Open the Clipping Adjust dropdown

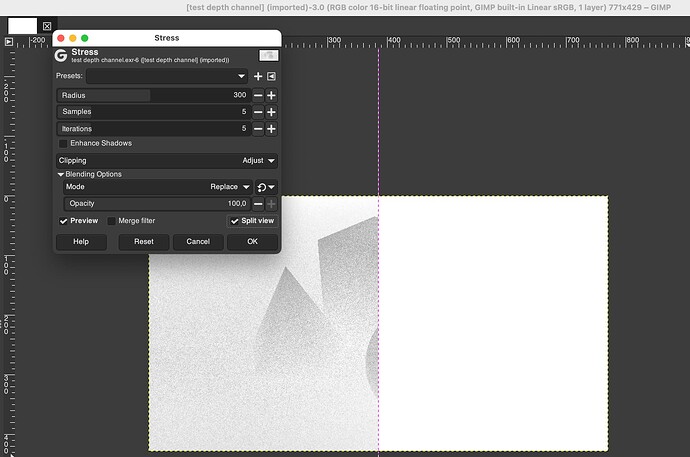point(167,161)
